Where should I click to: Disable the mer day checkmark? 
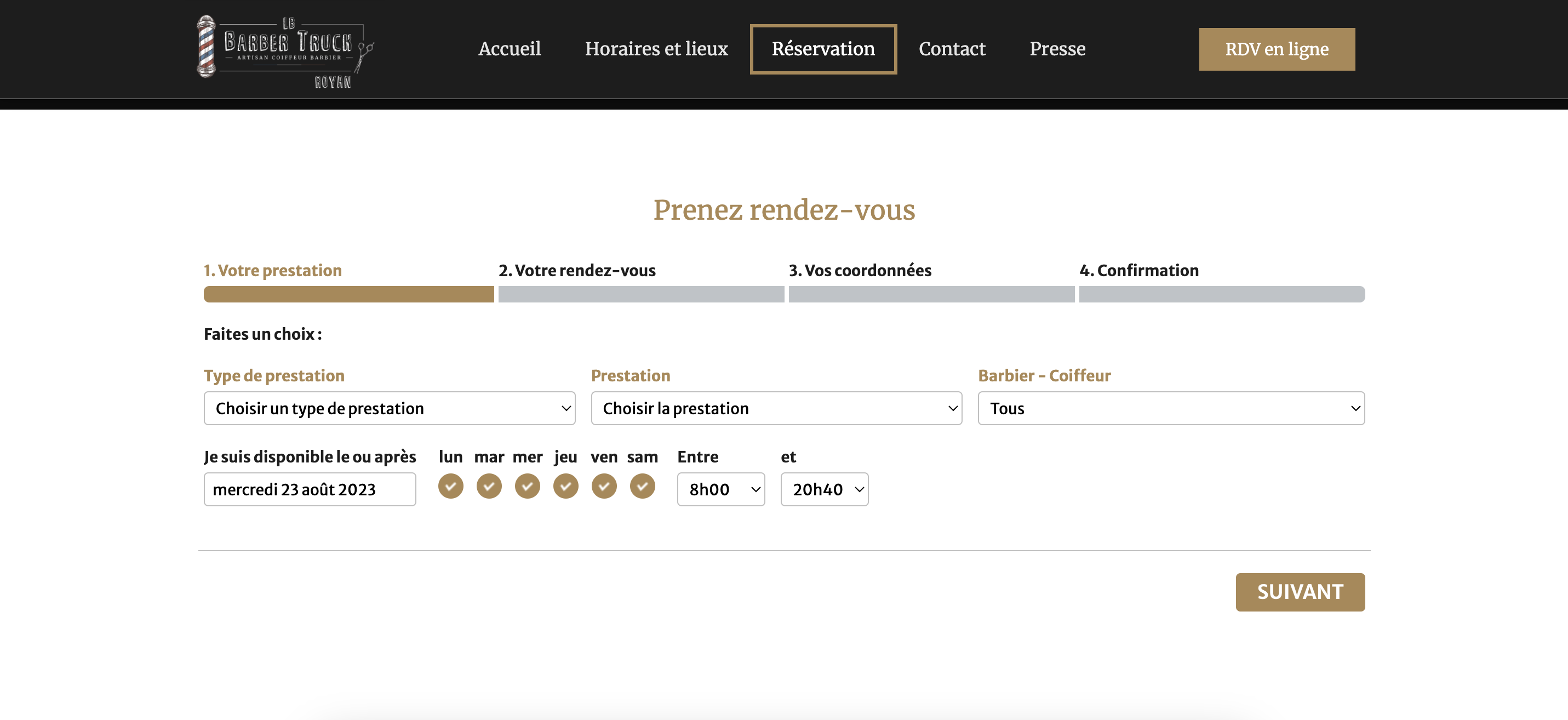pos(527,485)
